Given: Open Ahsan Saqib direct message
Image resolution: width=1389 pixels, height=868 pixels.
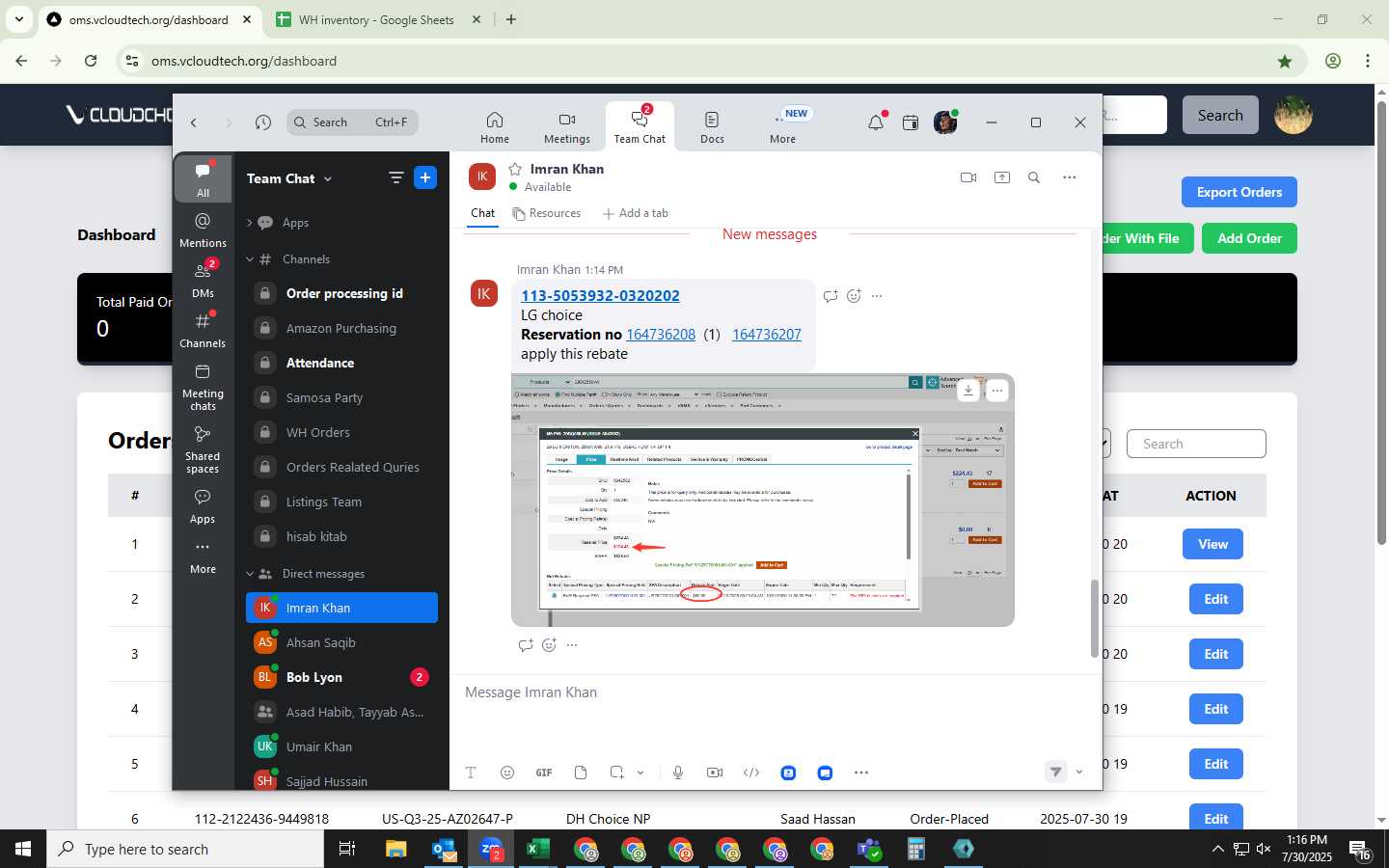Looking at the screenshot, I should click(x=341, y=642).
